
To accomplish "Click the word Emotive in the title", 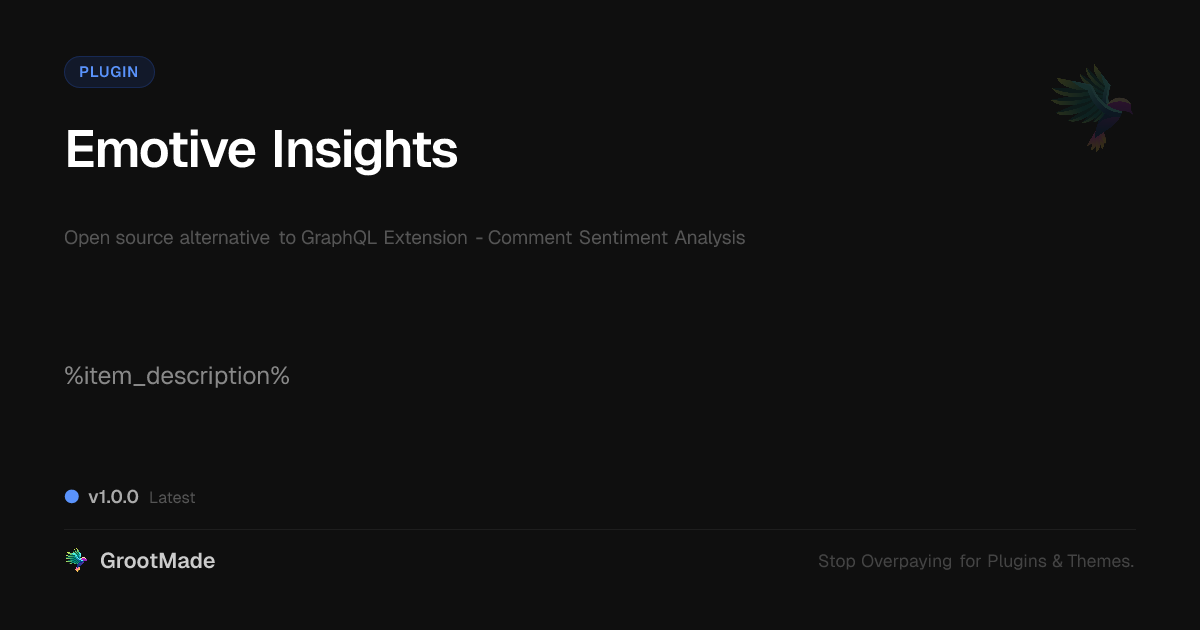I will point(160,150).
